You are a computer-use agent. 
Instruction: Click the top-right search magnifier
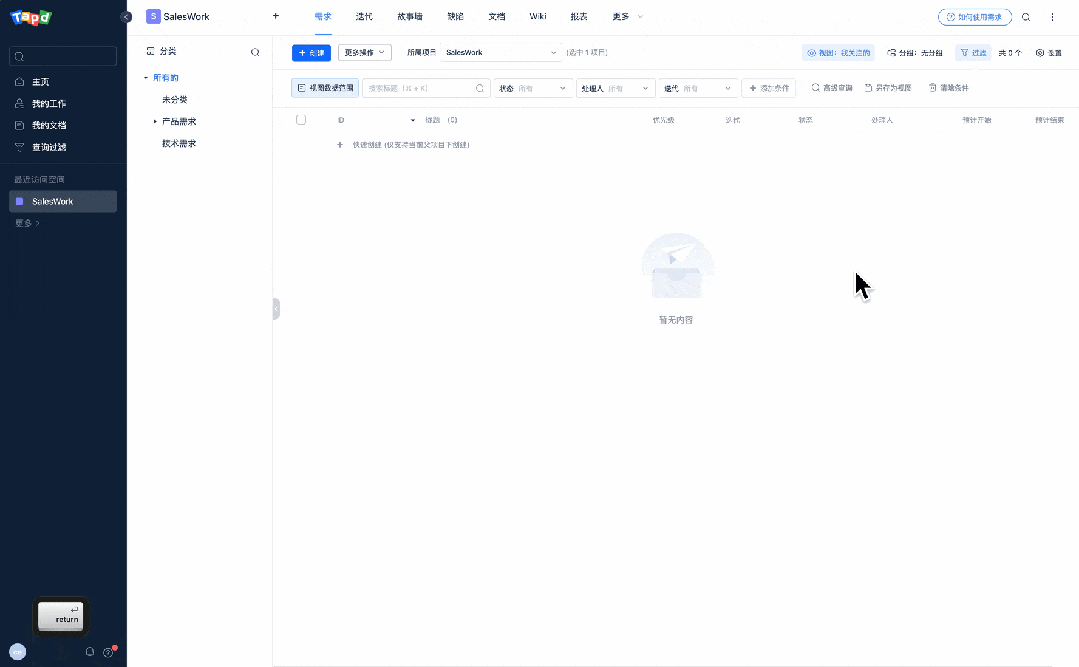tap(1026, 17)
